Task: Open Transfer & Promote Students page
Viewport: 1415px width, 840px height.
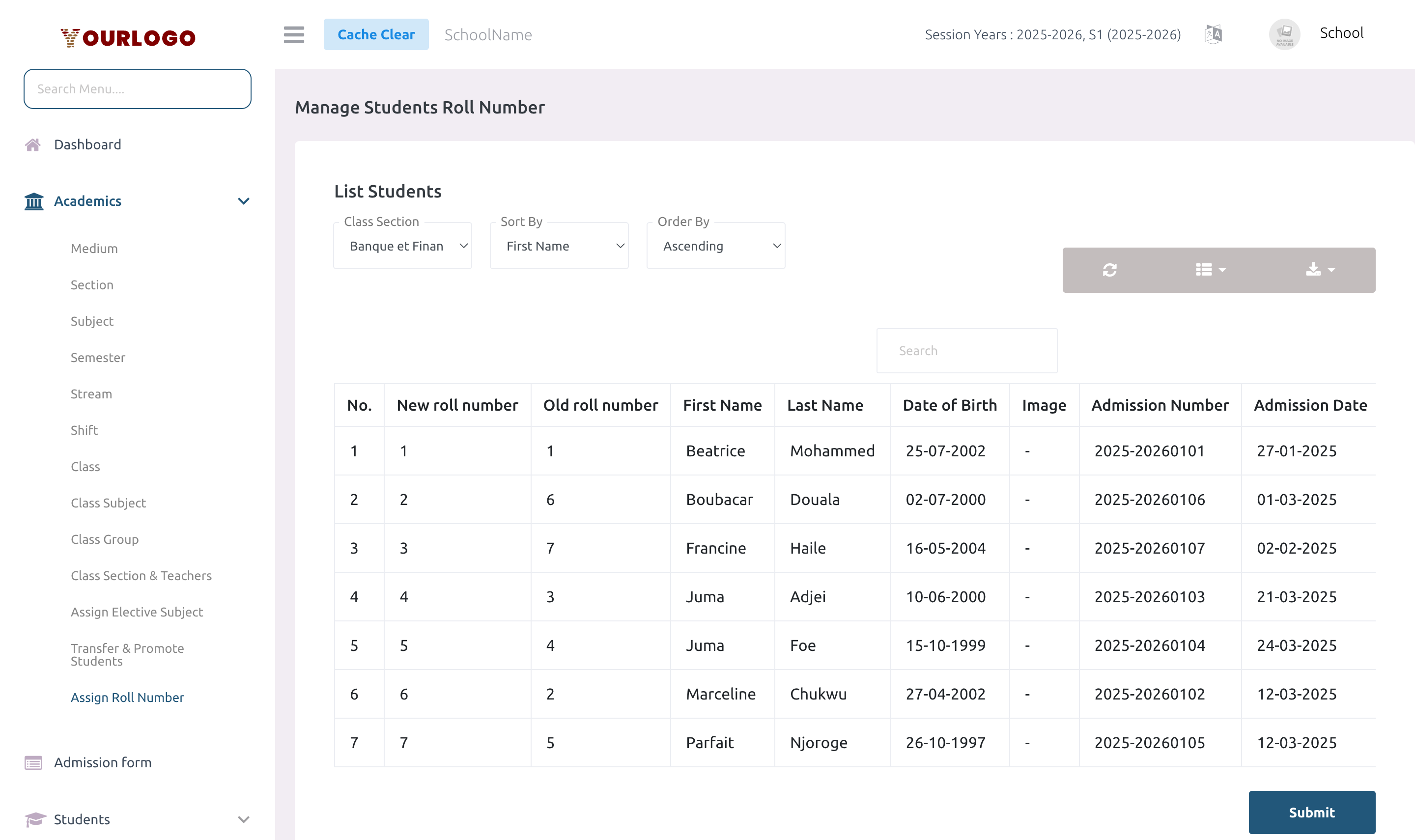Action: click(x=127, y=654)
